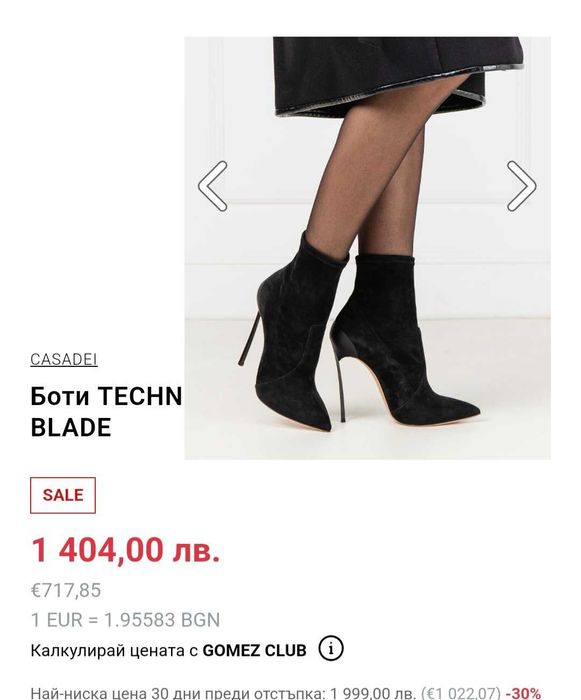Open the main boots product image
Screen dimensions: 581x700
pyautogui.click(x=368, y=248)
